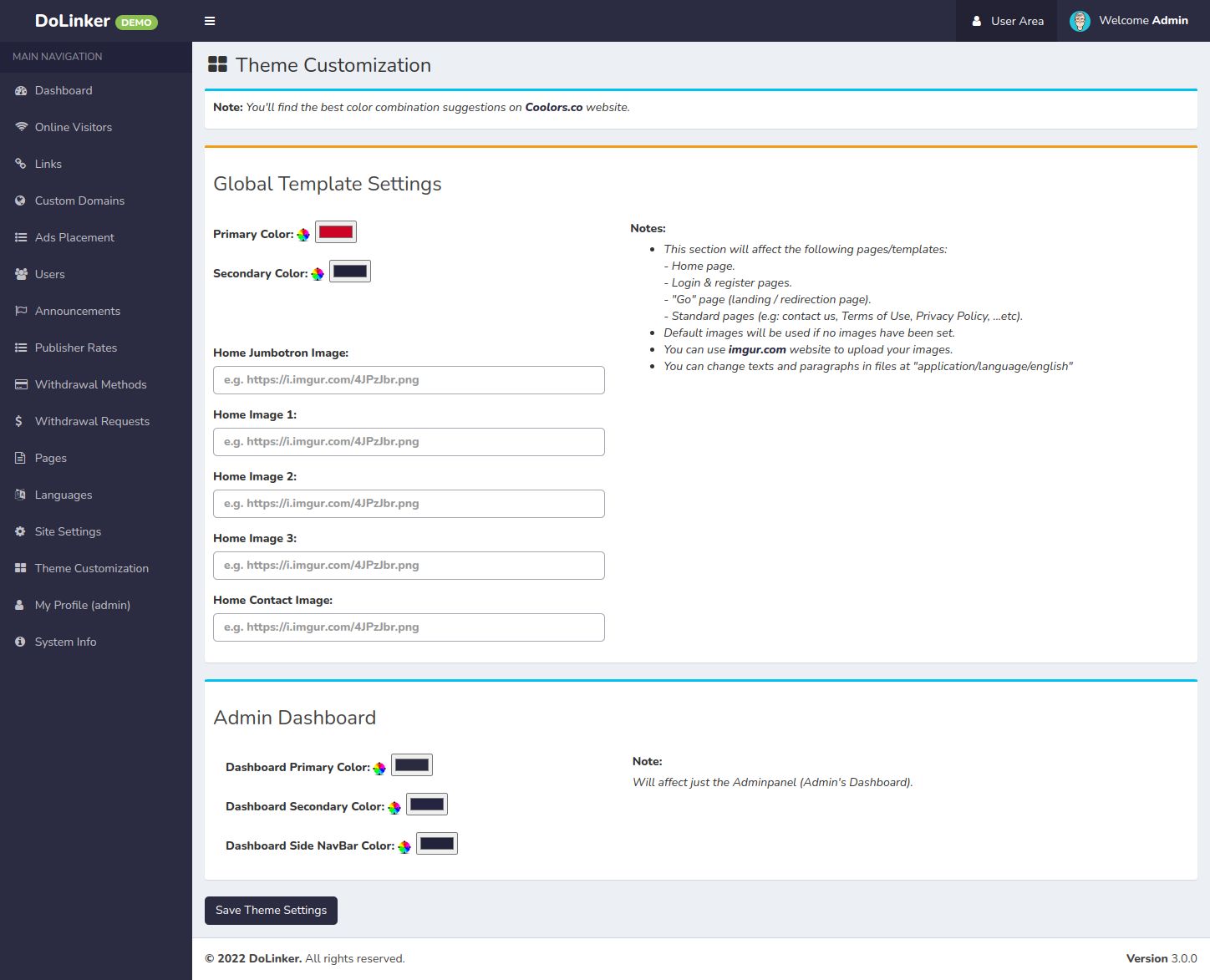Click color wheel icon beside Secondary Color
Image resolution: width=1210 pixels, height=980 pixels.
[x=318, y=274]
